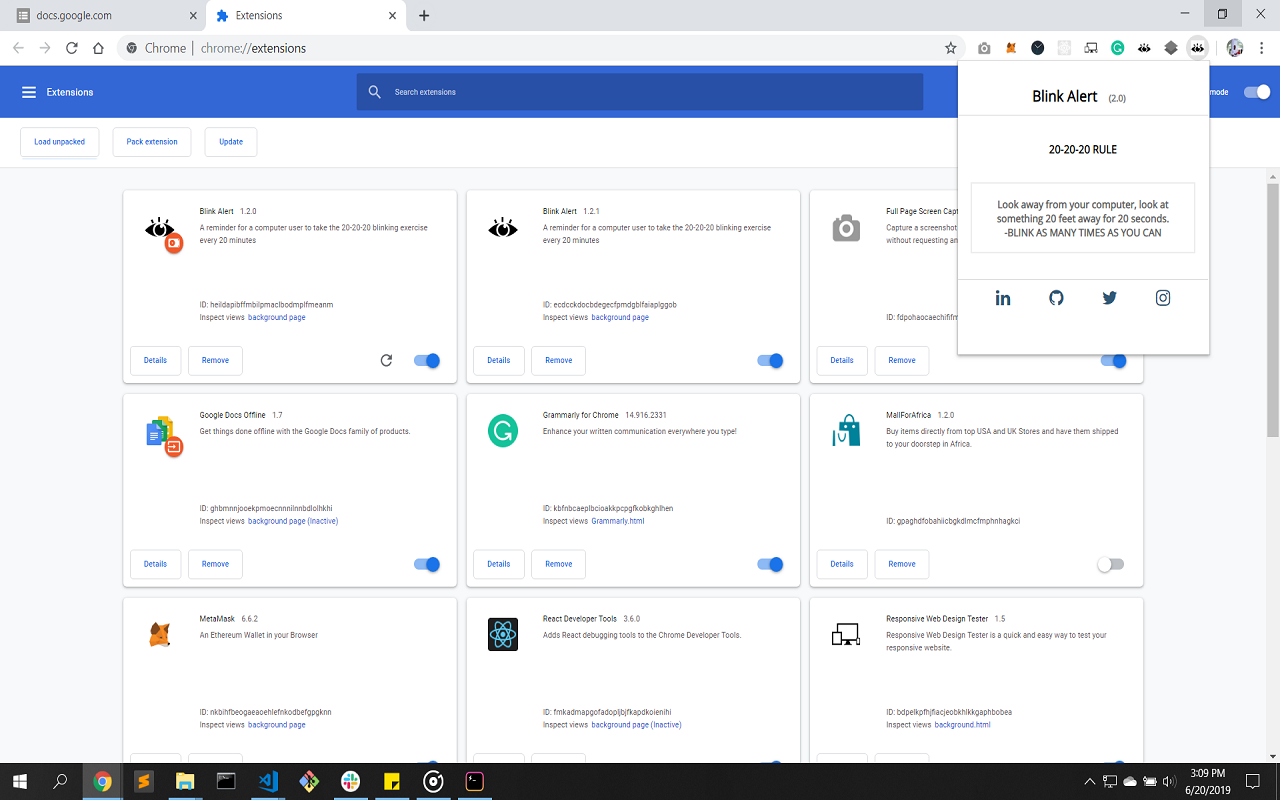Open the screen capture camera extension icon
1280x800 pixels.
pos(983,47)
